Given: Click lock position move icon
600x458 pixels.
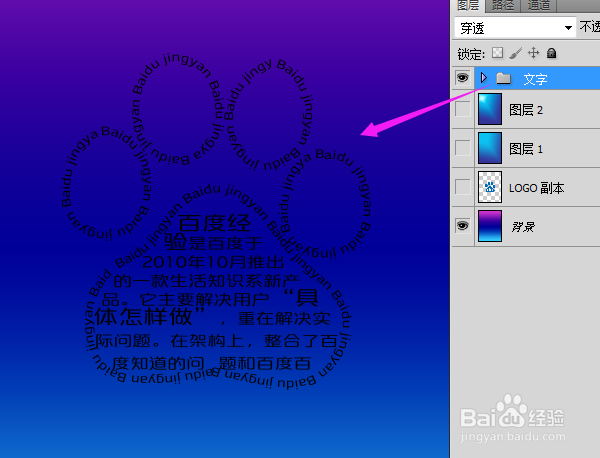Looking at the screenshot, I should coord(533,53).
